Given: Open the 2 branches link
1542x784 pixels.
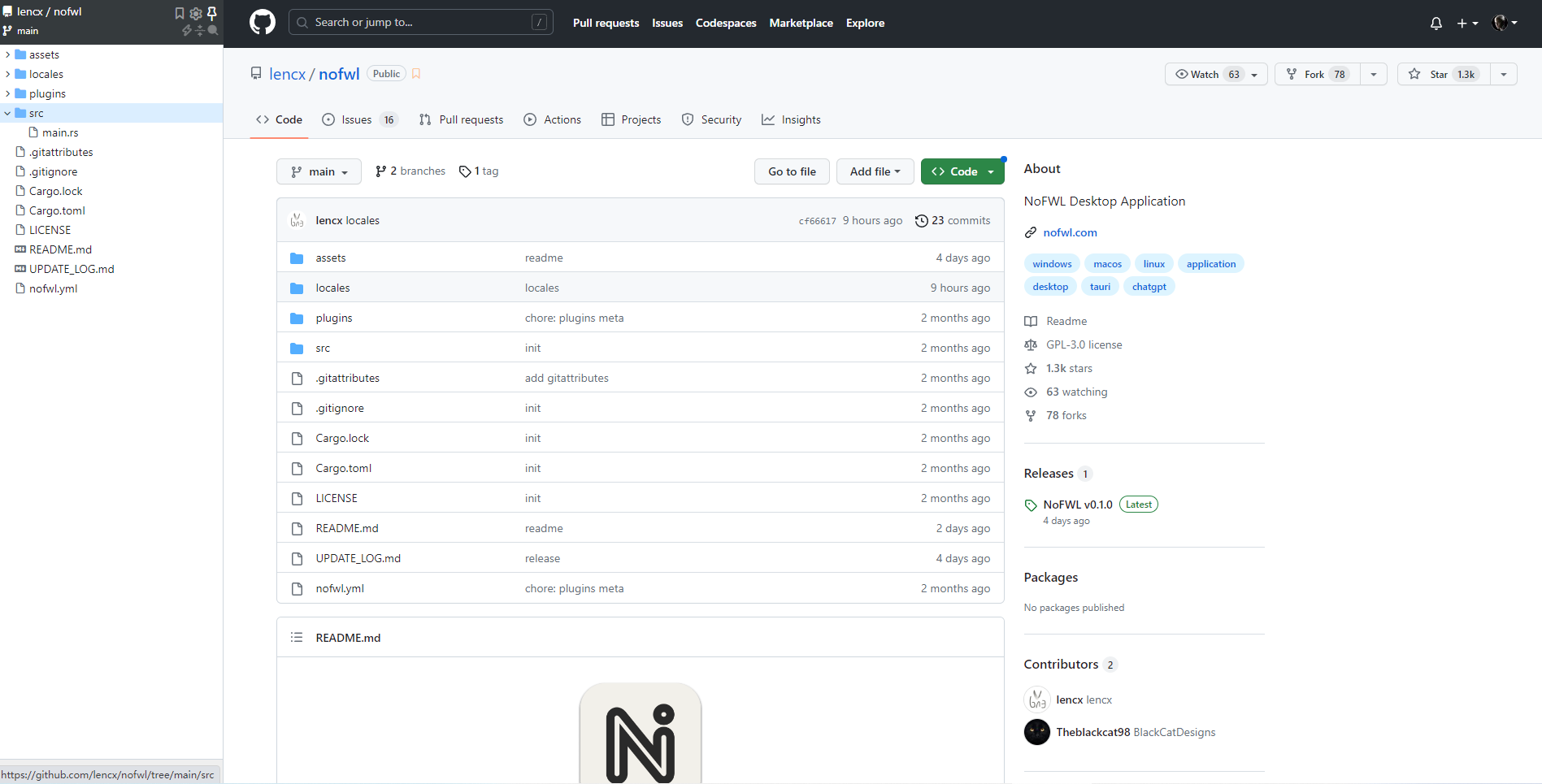Looking at the screenshot, I should (410, 171).
